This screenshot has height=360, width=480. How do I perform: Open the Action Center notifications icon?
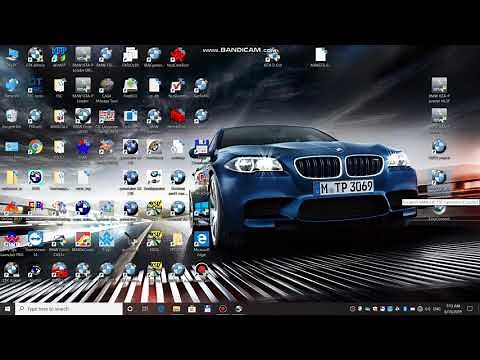coord(470,309)
